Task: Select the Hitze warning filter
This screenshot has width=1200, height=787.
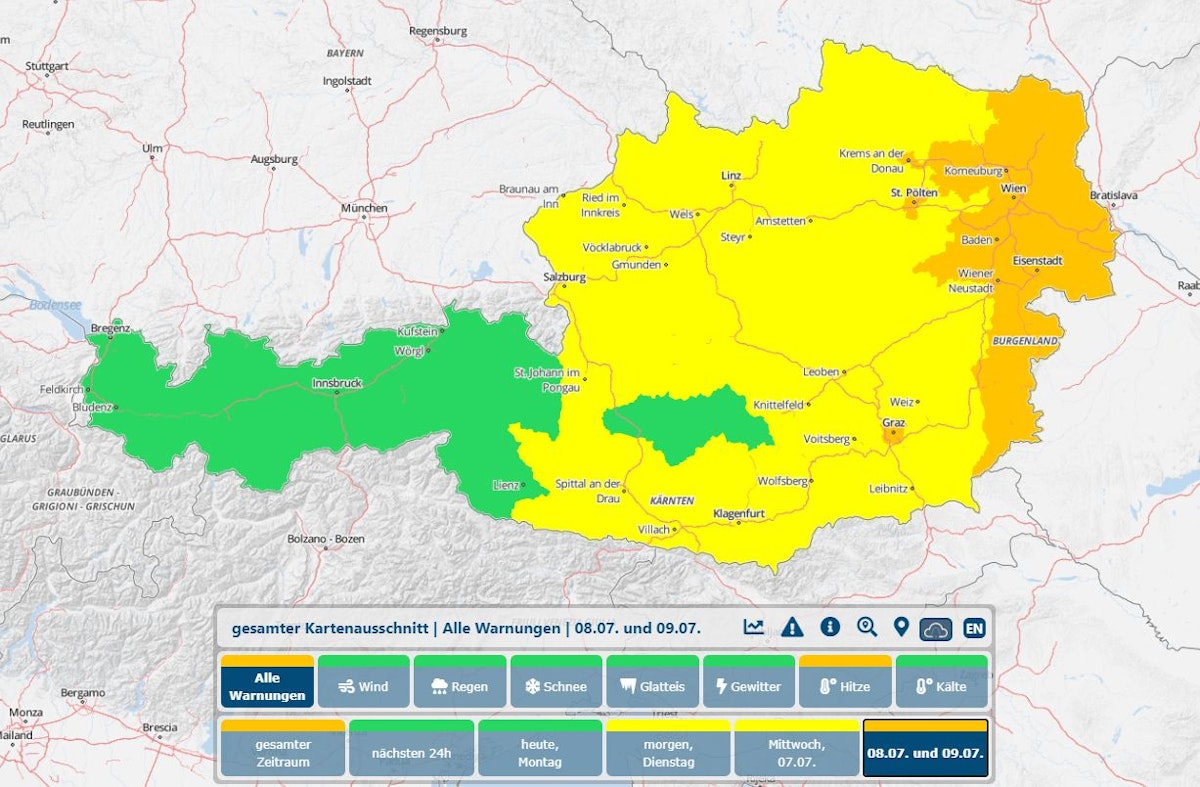Action: click(845, 682)
